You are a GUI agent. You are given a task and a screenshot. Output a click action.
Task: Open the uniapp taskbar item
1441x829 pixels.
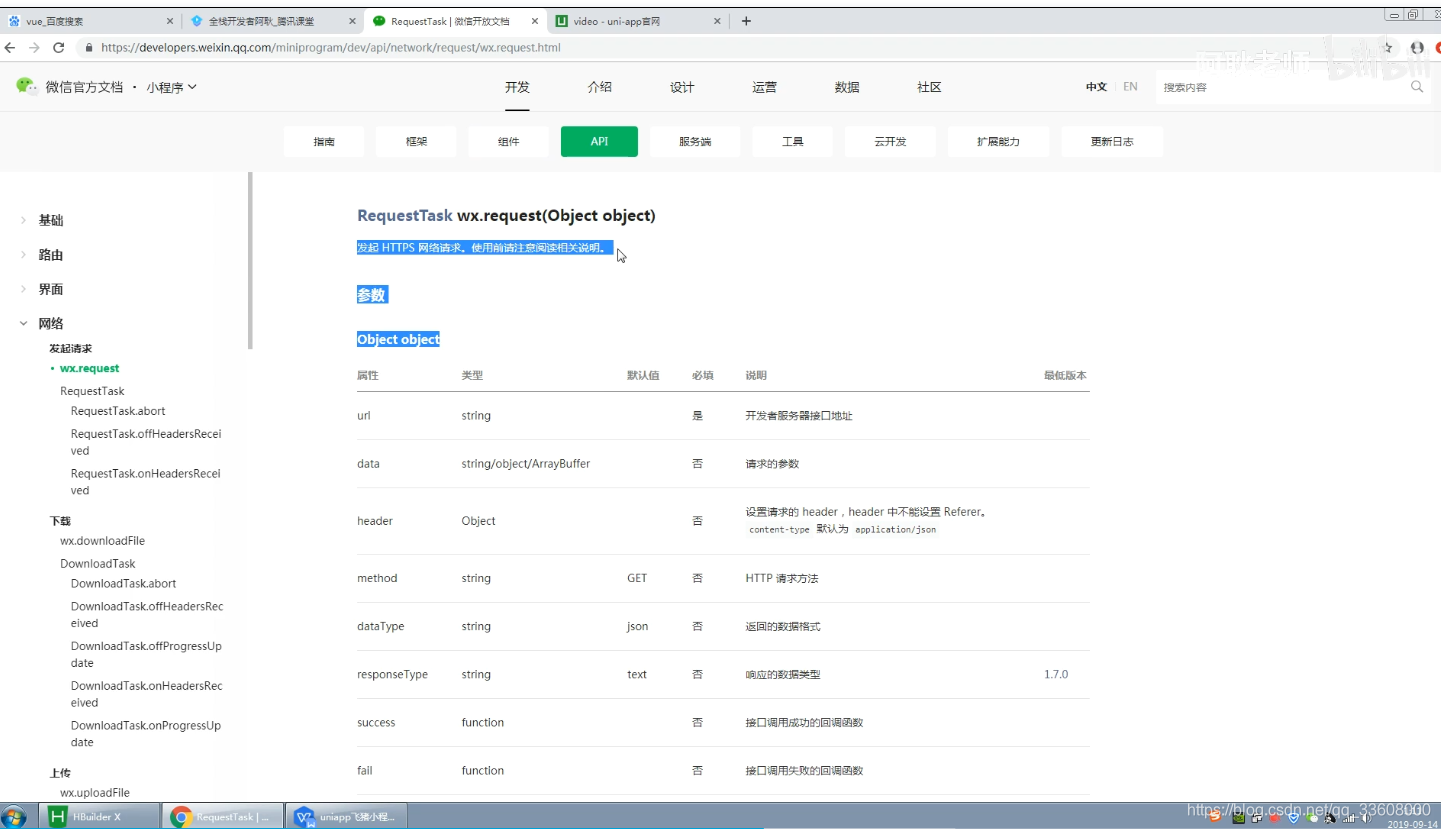(x=346, y=816)
